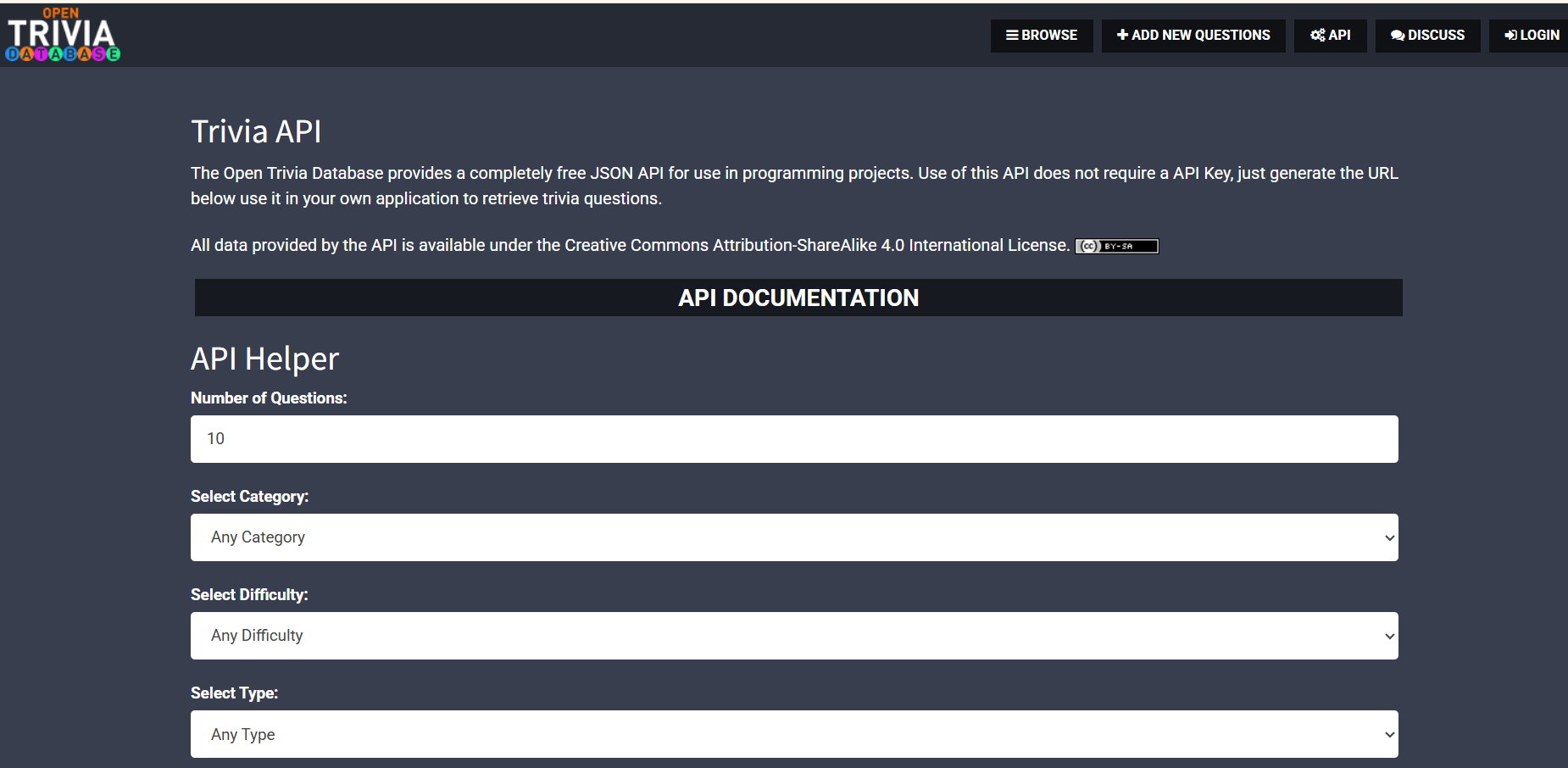The width and height of the screenshot is (1568, 768).
Task: Expand the Any Category dropdown
Action: click(794, 537)
